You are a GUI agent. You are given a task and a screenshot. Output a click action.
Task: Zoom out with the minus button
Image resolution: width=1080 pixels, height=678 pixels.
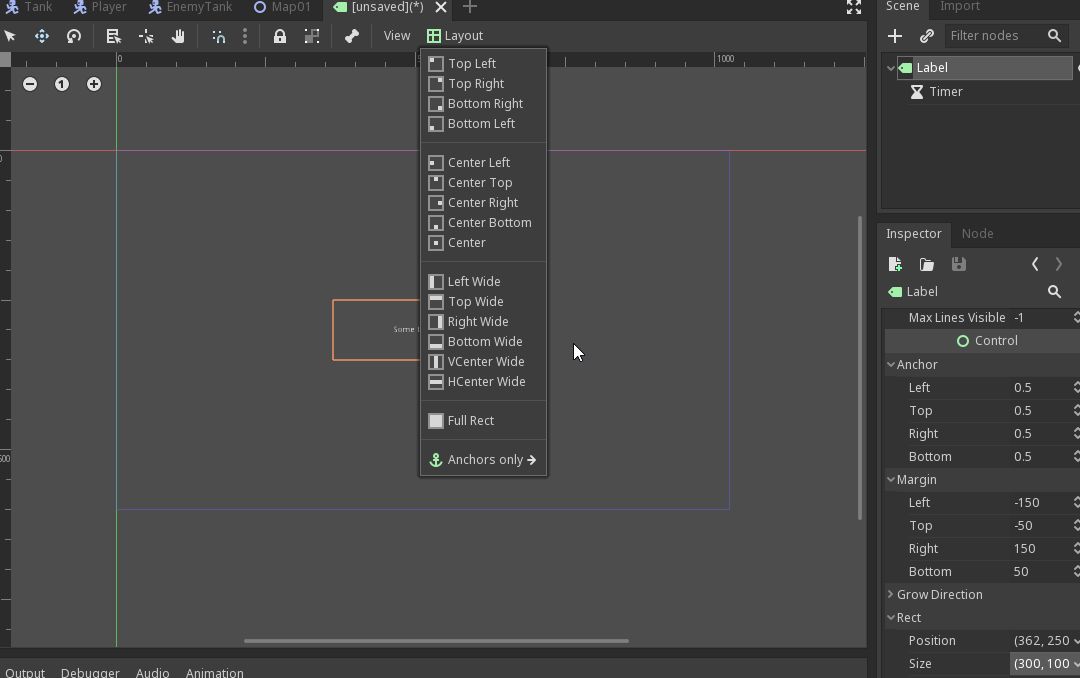30,84
